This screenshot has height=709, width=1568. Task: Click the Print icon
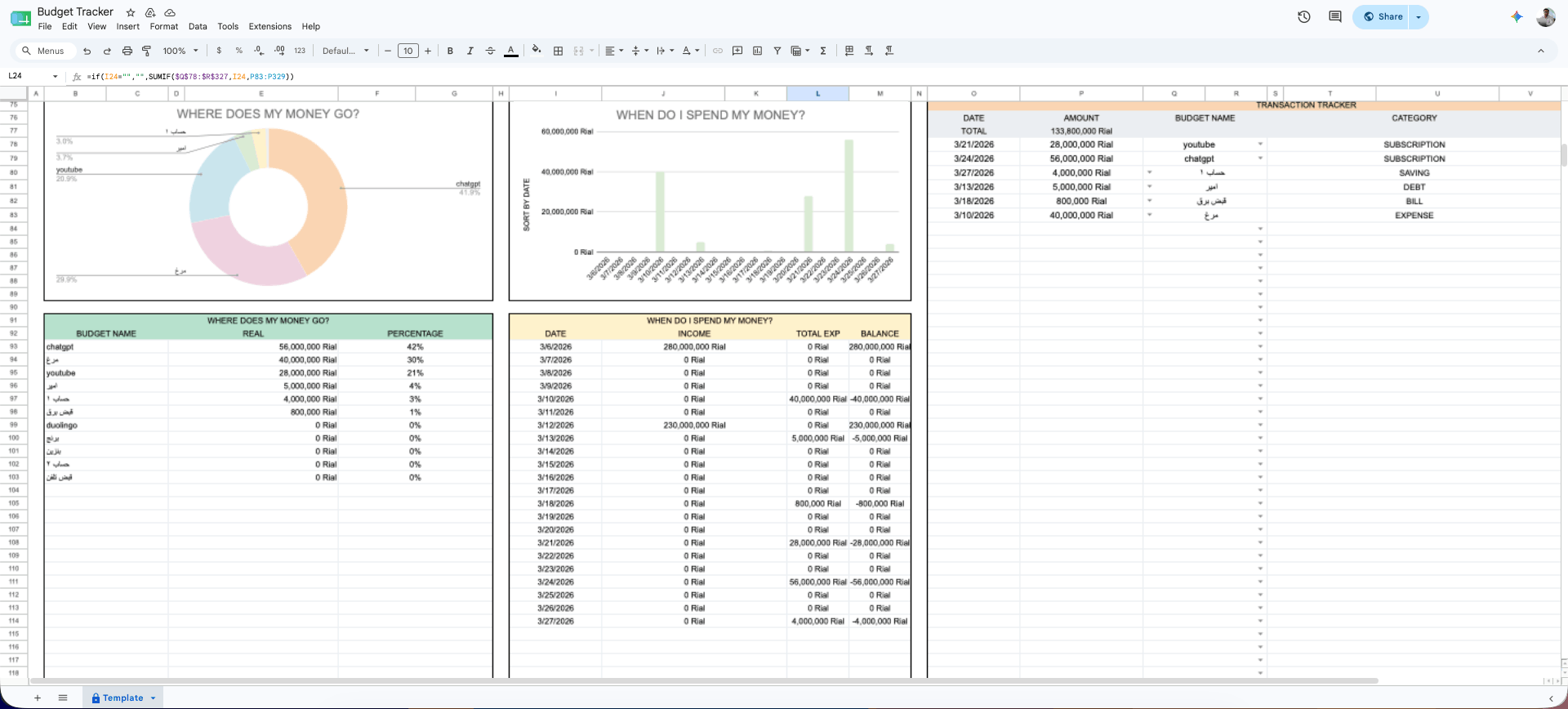pyautogui.click(x=127, y=51)
